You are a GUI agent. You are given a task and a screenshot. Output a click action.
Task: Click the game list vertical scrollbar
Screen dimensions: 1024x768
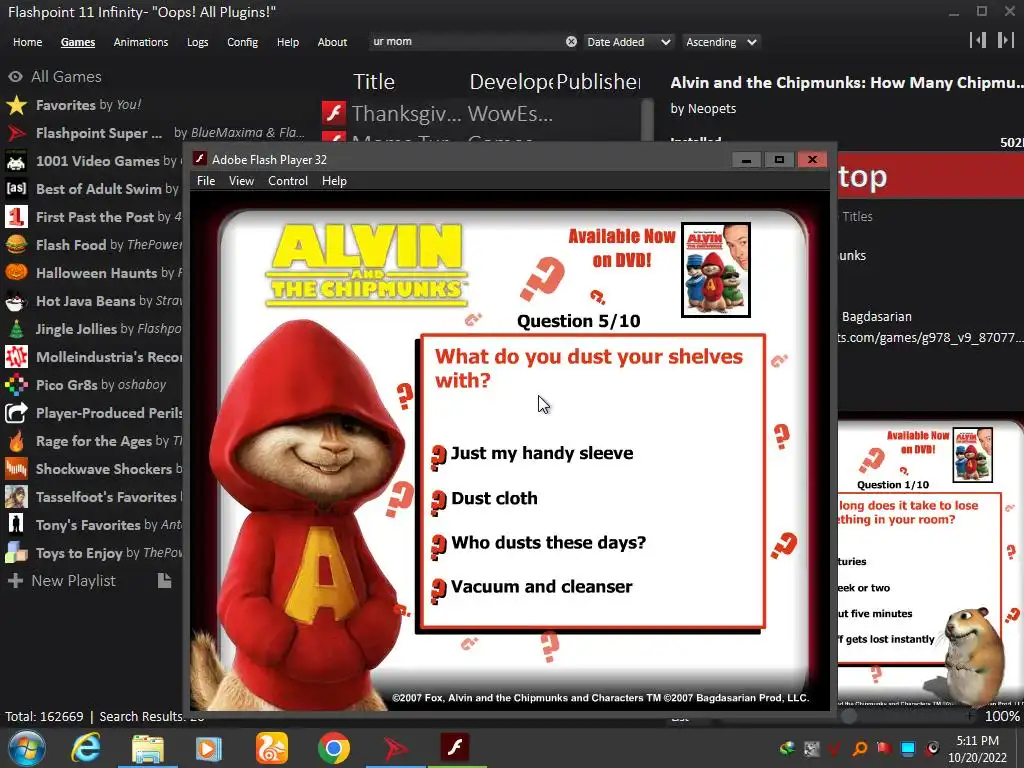pyautogui.click(x=647, y=120)
